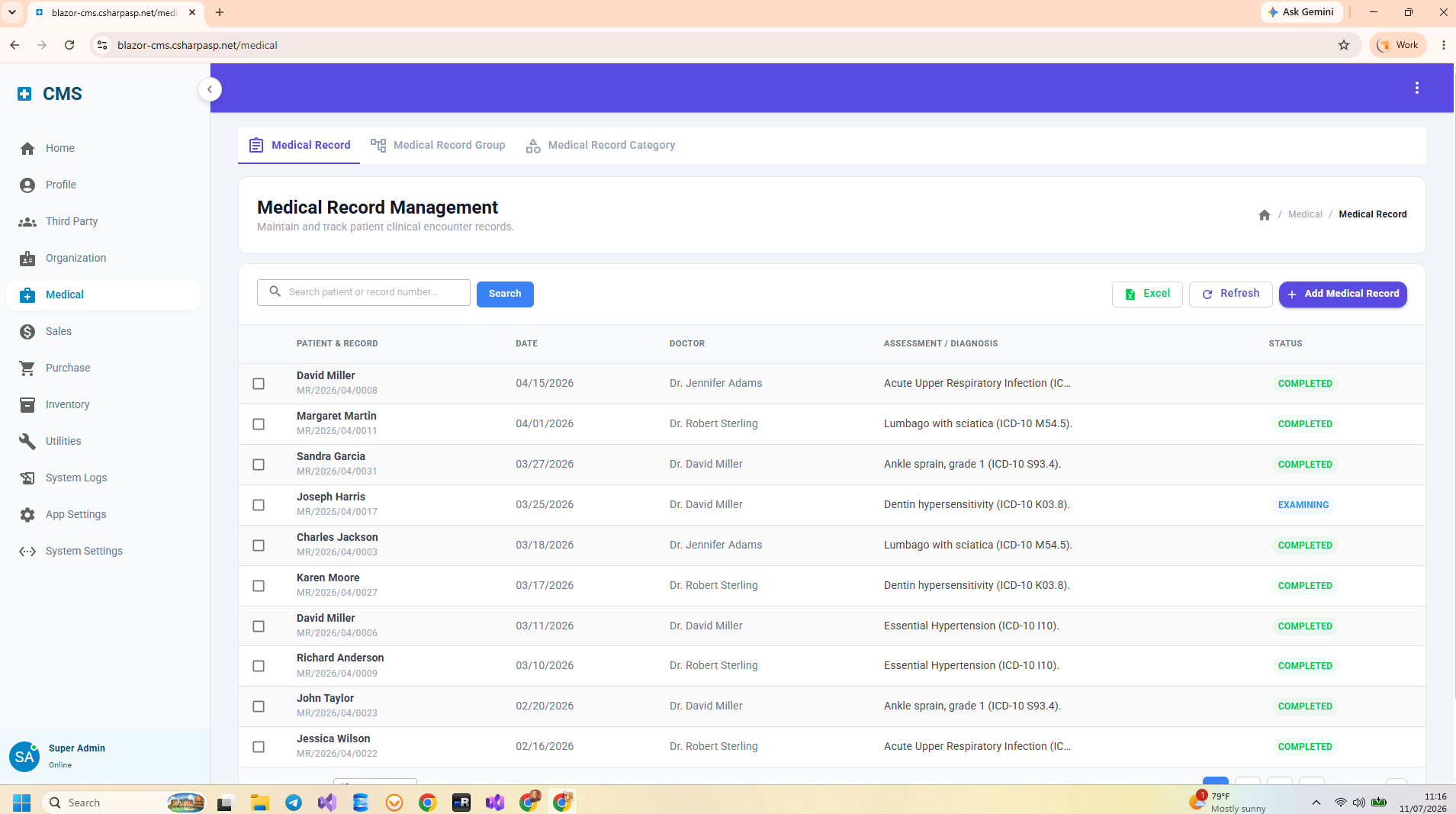Viewport: 1456px width, 814px height.
Task: Check the Jessica Wilson row checkbox
Action: coord(259,747)
